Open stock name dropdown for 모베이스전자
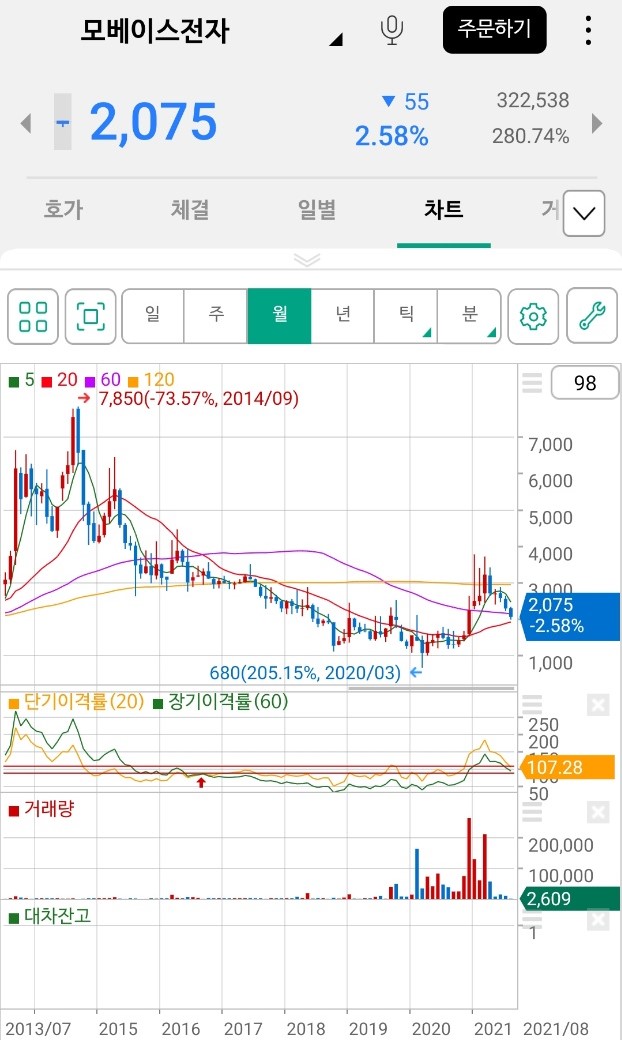The image size is (622, 1040). 336,40
